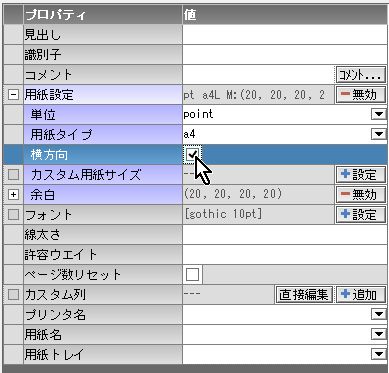
Task: Click the '(20, 20, 20, 20)' margin value
Action: pyautogui.click(x=233, y=194)
